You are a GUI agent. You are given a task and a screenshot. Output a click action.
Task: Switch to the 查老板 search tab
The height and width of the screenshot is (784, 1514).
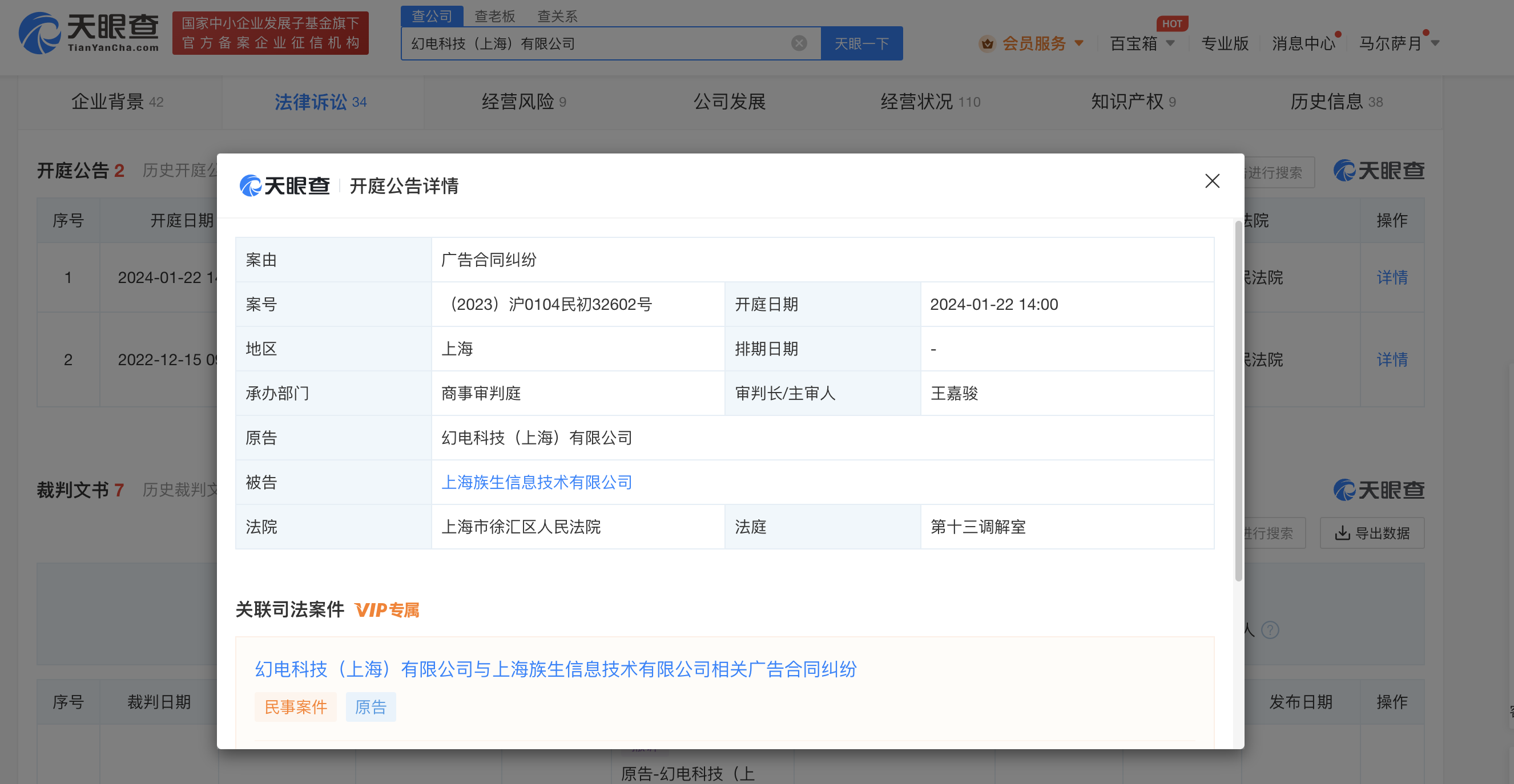pos(494,16)
